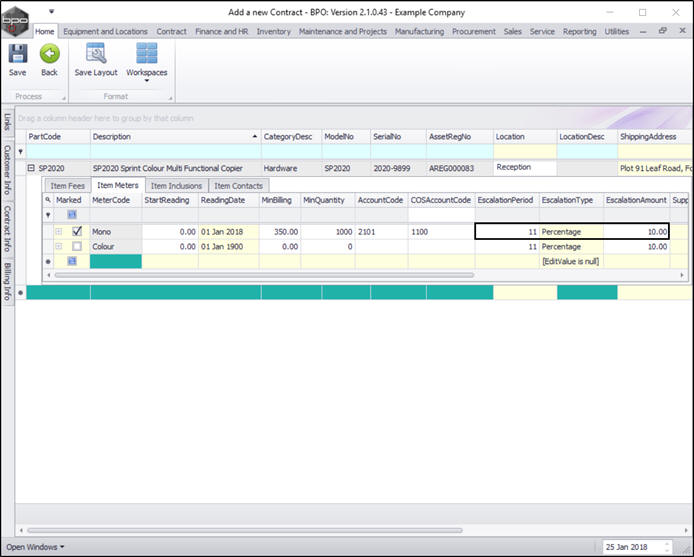
Task: Switch to Item Fees tab
Action: pos(67,186)
